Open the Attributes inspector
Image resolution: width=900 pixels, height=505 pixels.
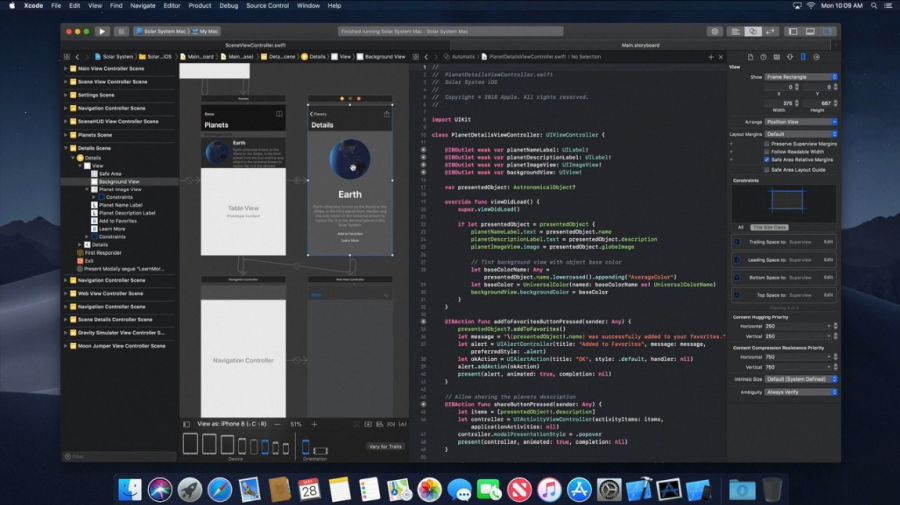pyautogui.click(x=790, y=57)
